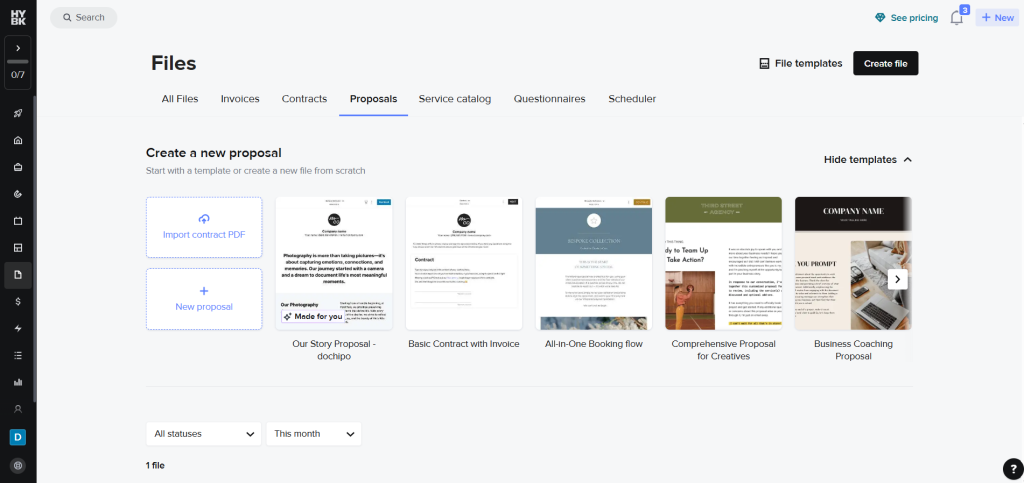Open the Our Story Proposal template thumbnail
The image size is (1024, 483).
[x=334, y=263]
